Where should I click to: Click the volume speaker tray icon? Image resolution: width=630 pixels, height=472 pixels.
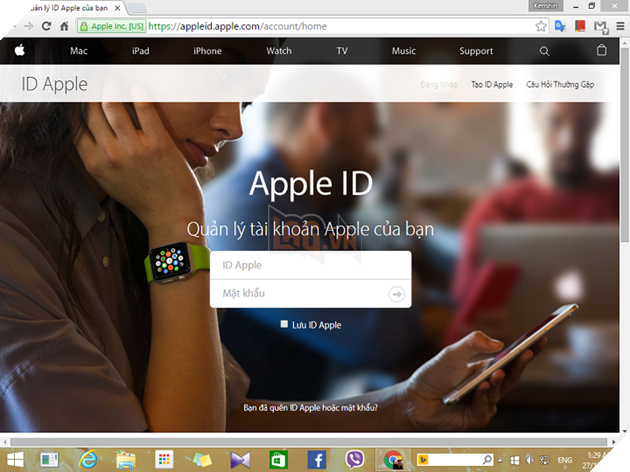tap(530, 460)
